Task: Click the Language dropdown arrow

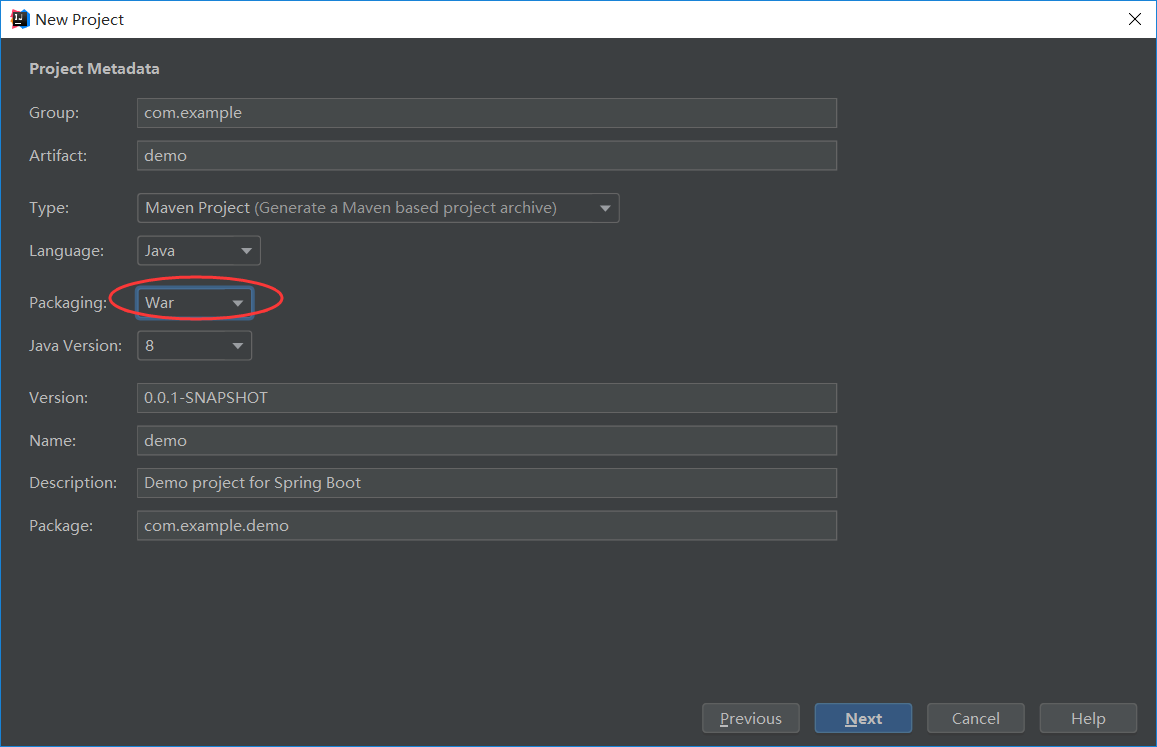Action: point(246,251)
